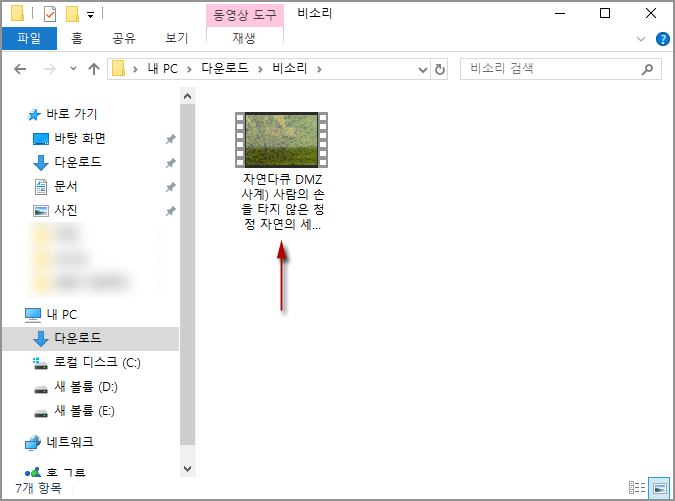Click the back navigation arrow
The height and width of the screenshot is (501, 675).
tap(20, 69)
